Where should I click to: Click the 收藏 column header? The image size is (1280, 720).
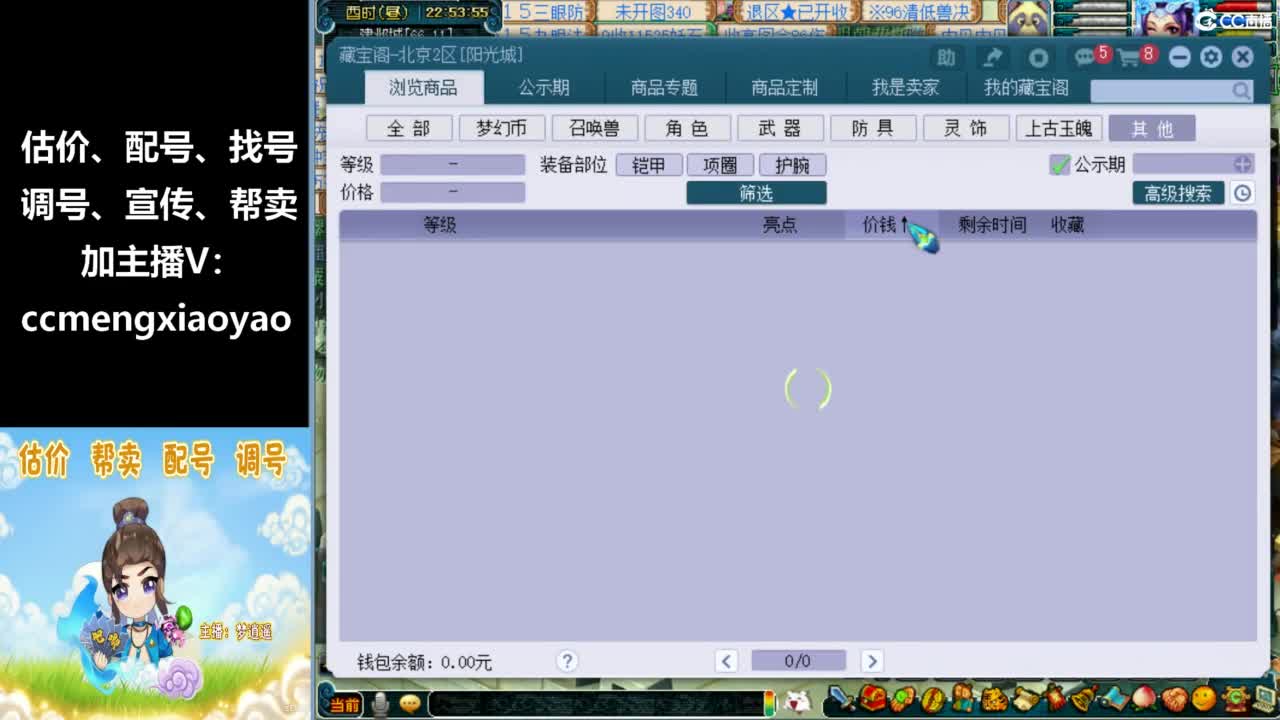click(1067, 225)
